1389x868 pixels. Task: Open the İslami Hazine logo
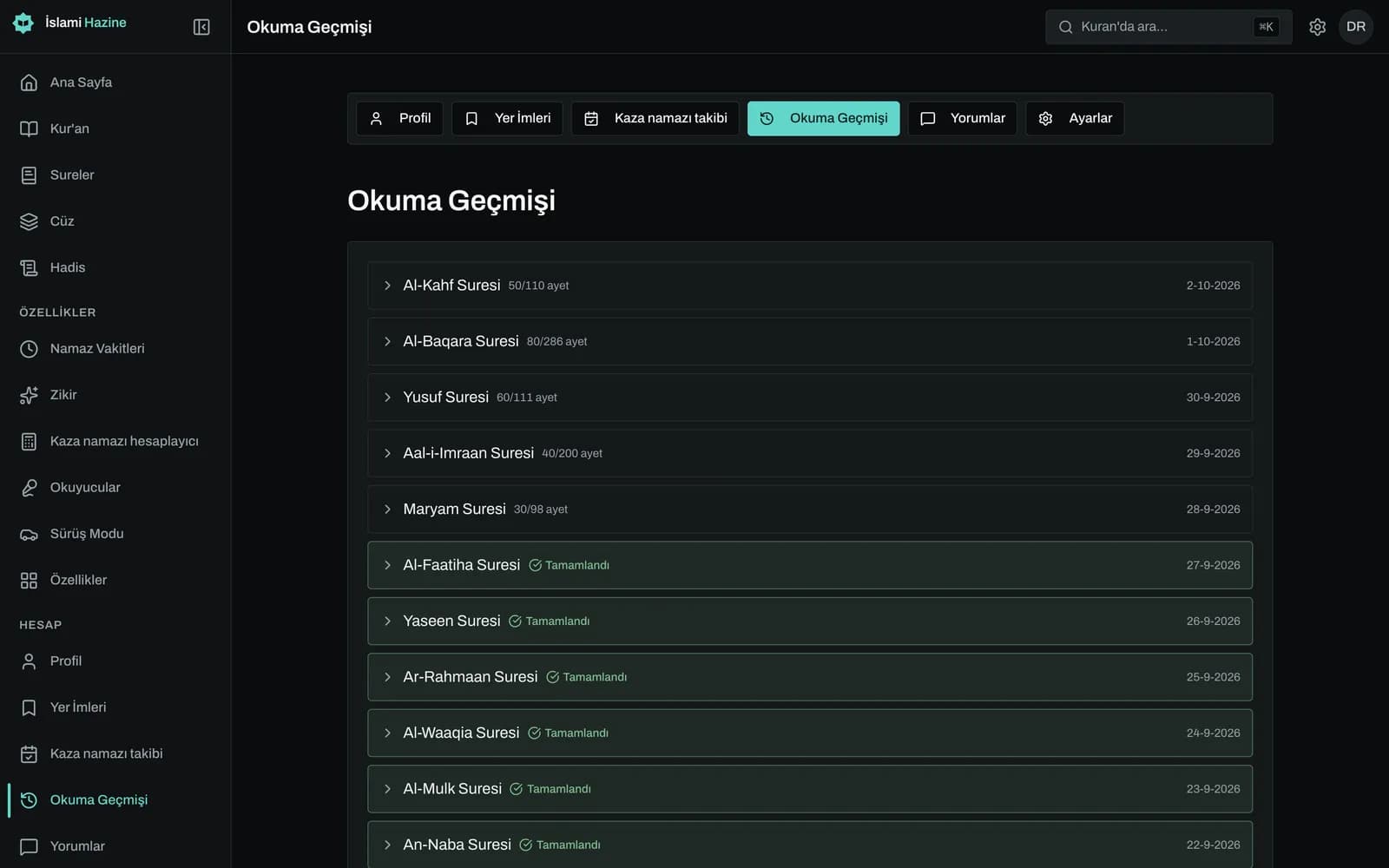click(23, 23)
